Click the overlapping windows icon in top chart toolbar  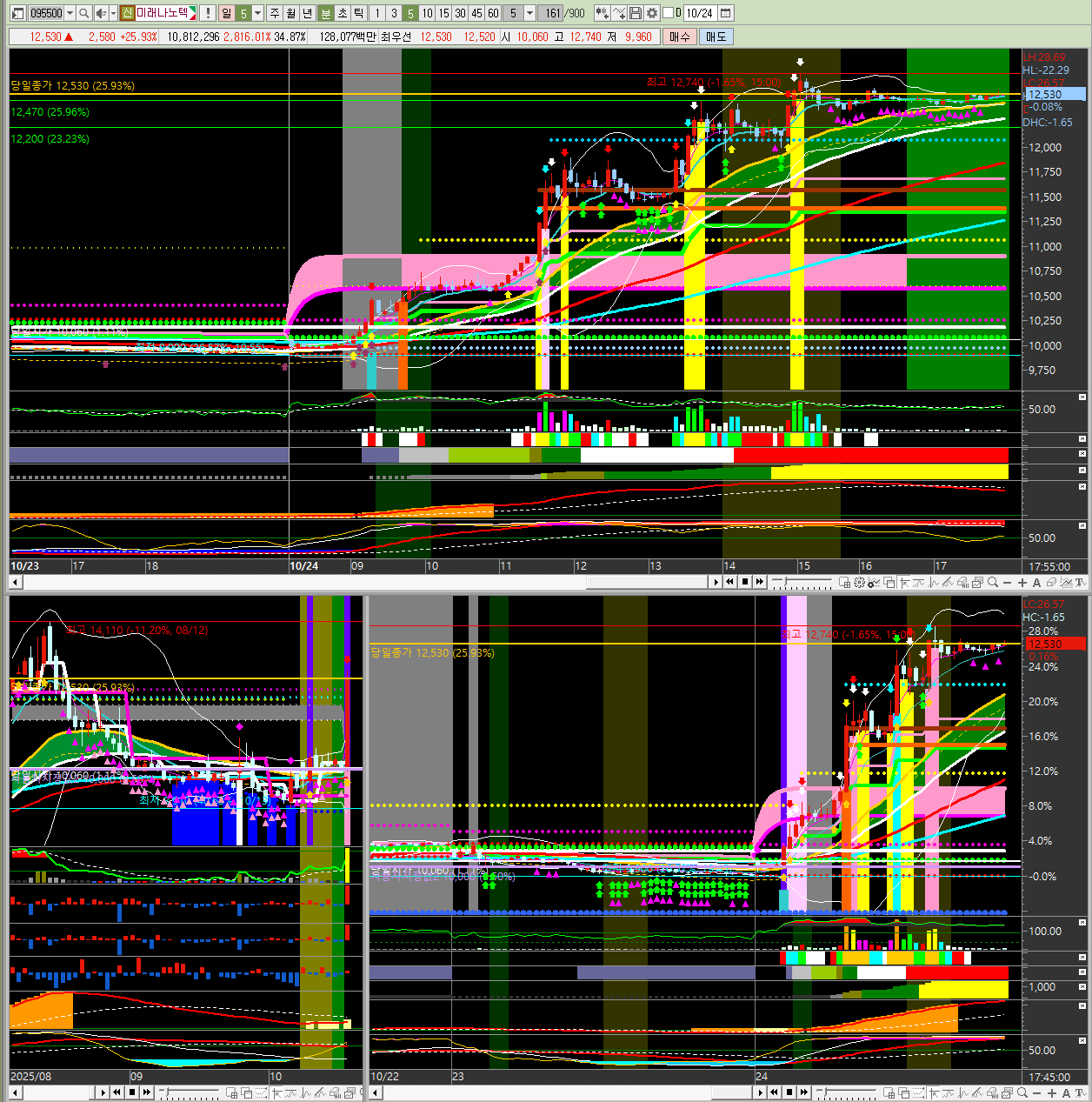(889, 583)
